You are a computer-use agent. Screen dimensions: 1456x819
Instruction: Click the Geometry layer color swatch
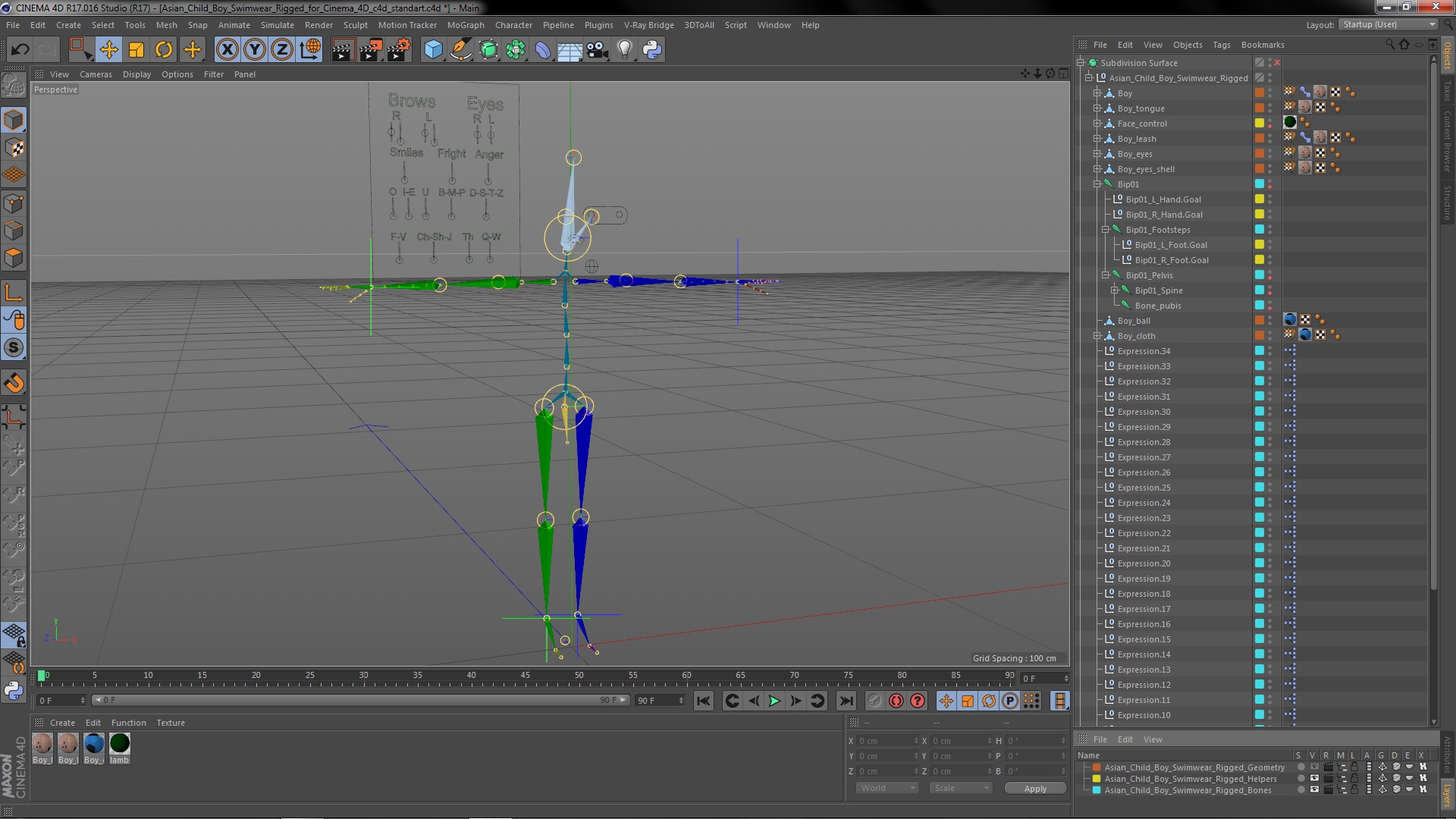pos(1096,767)
